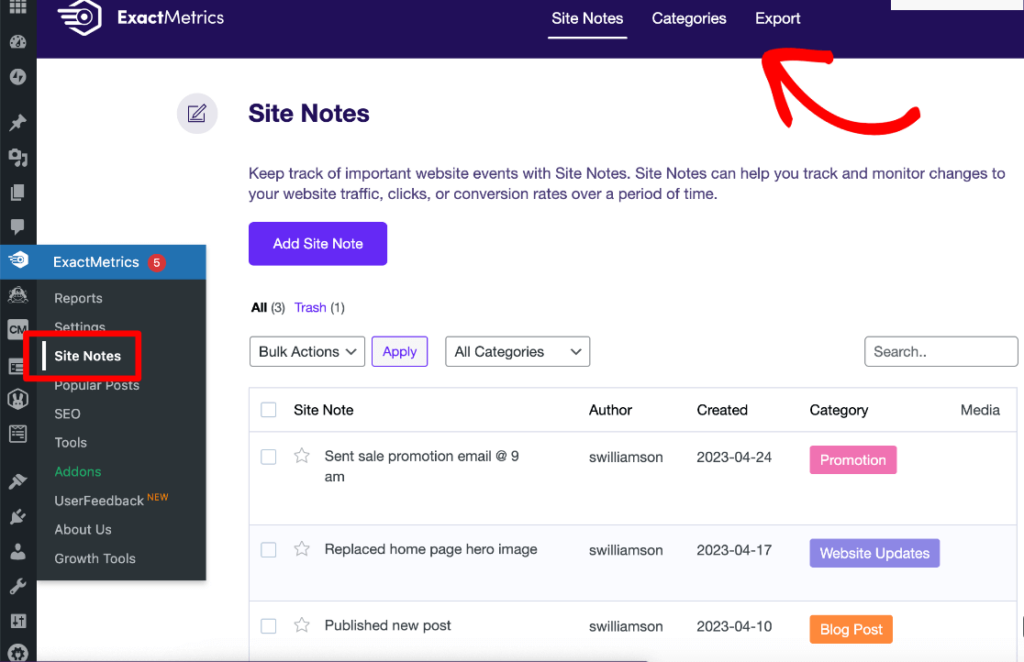Select the Posts pin icon in the sidebar
1024x662 pixels.
tap(17, 122)
